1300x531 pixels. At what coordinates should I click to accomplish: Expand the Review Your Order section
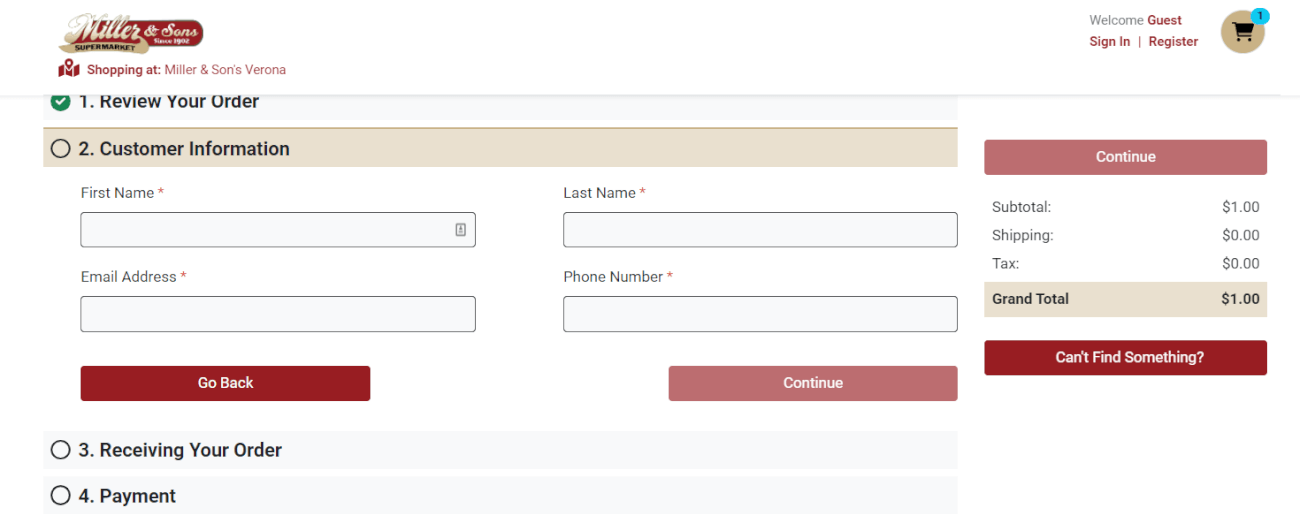coord(500,103)
